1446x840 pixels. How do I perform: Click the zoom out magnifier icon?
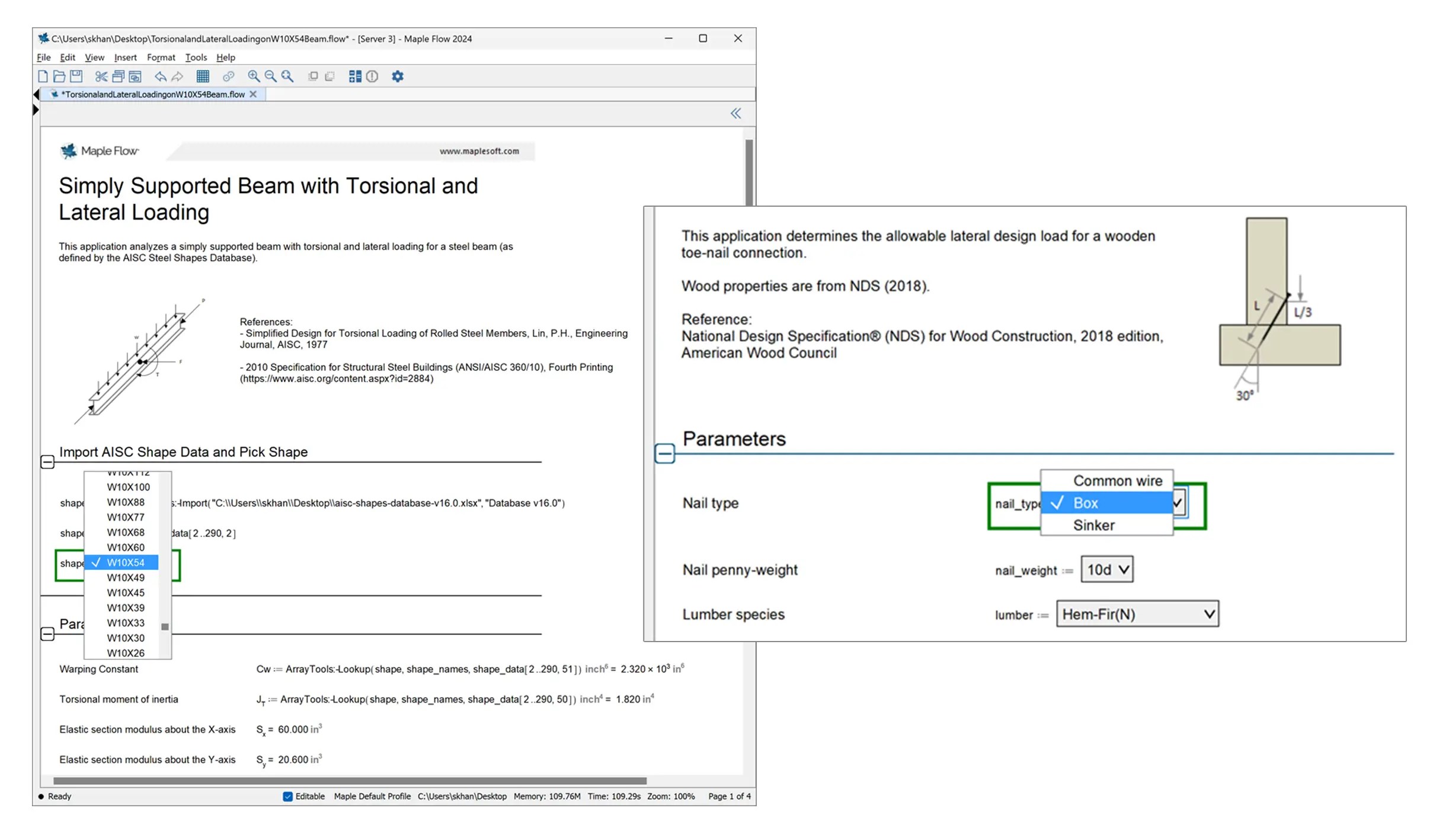(x=270, y=76)
